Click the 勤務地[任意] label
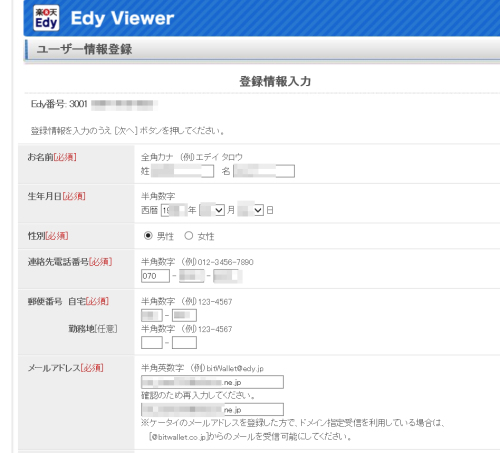Screen dimensions: 500x453 [x=93, y=329]
